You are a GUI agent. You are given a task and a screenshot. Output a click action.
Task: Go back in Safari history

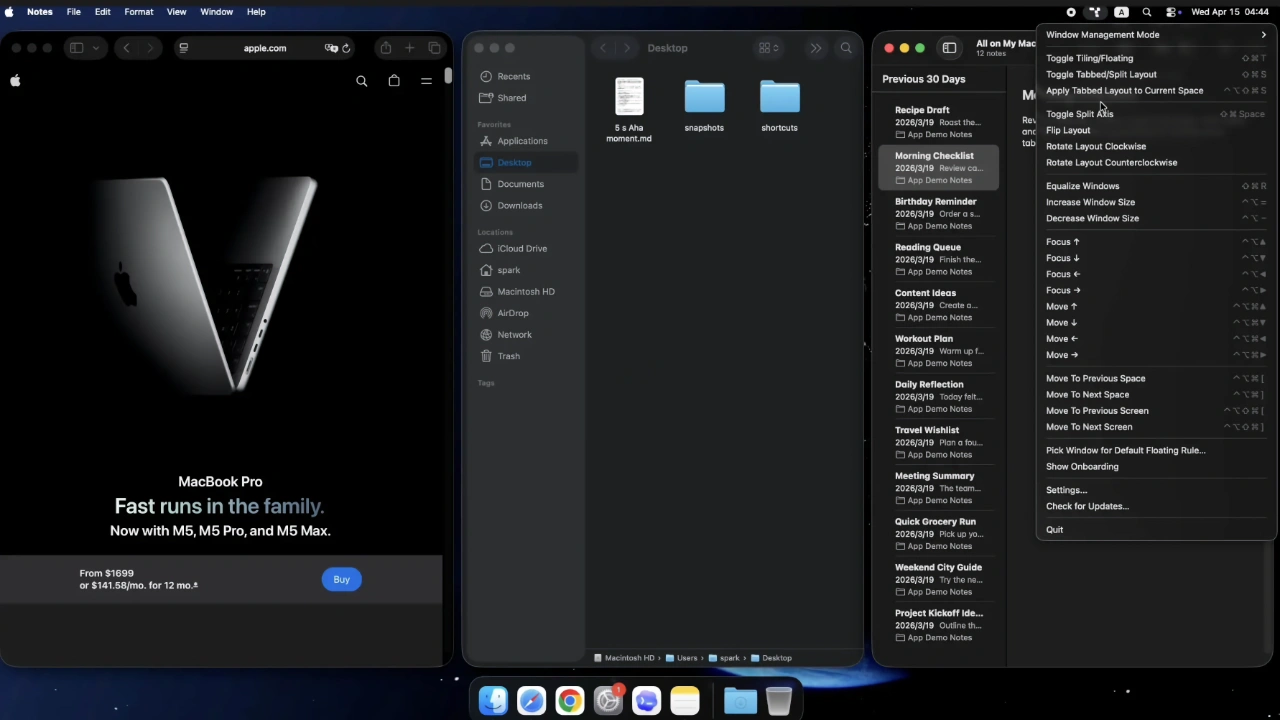pos(126,48)
